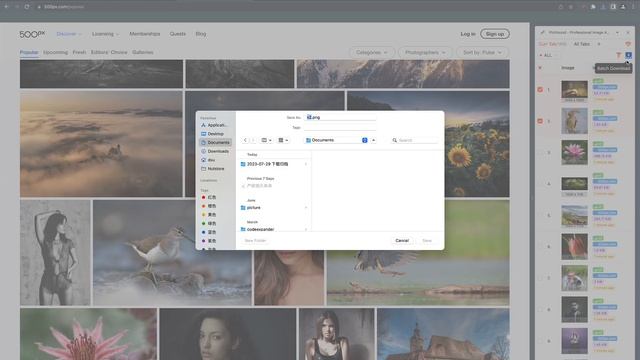Expand the Licensing menu
The width and height of the screenshot is (640, 360).
(x=105, y=34)
